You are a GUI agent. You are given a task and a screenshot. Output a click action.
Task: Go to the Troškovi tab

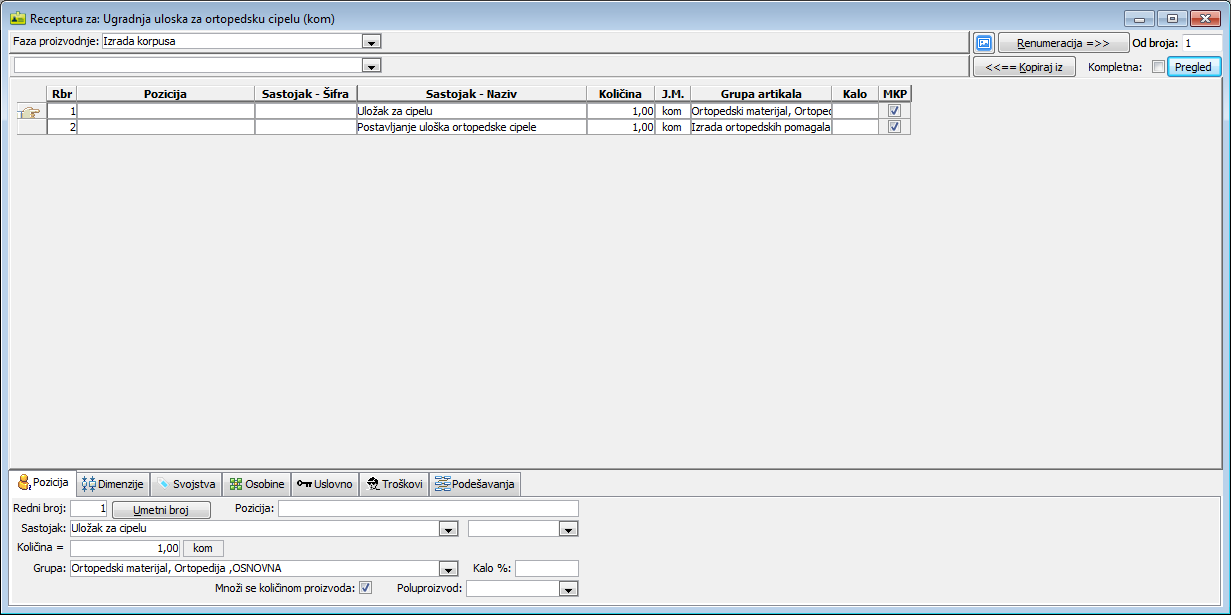tap(394, 484)
